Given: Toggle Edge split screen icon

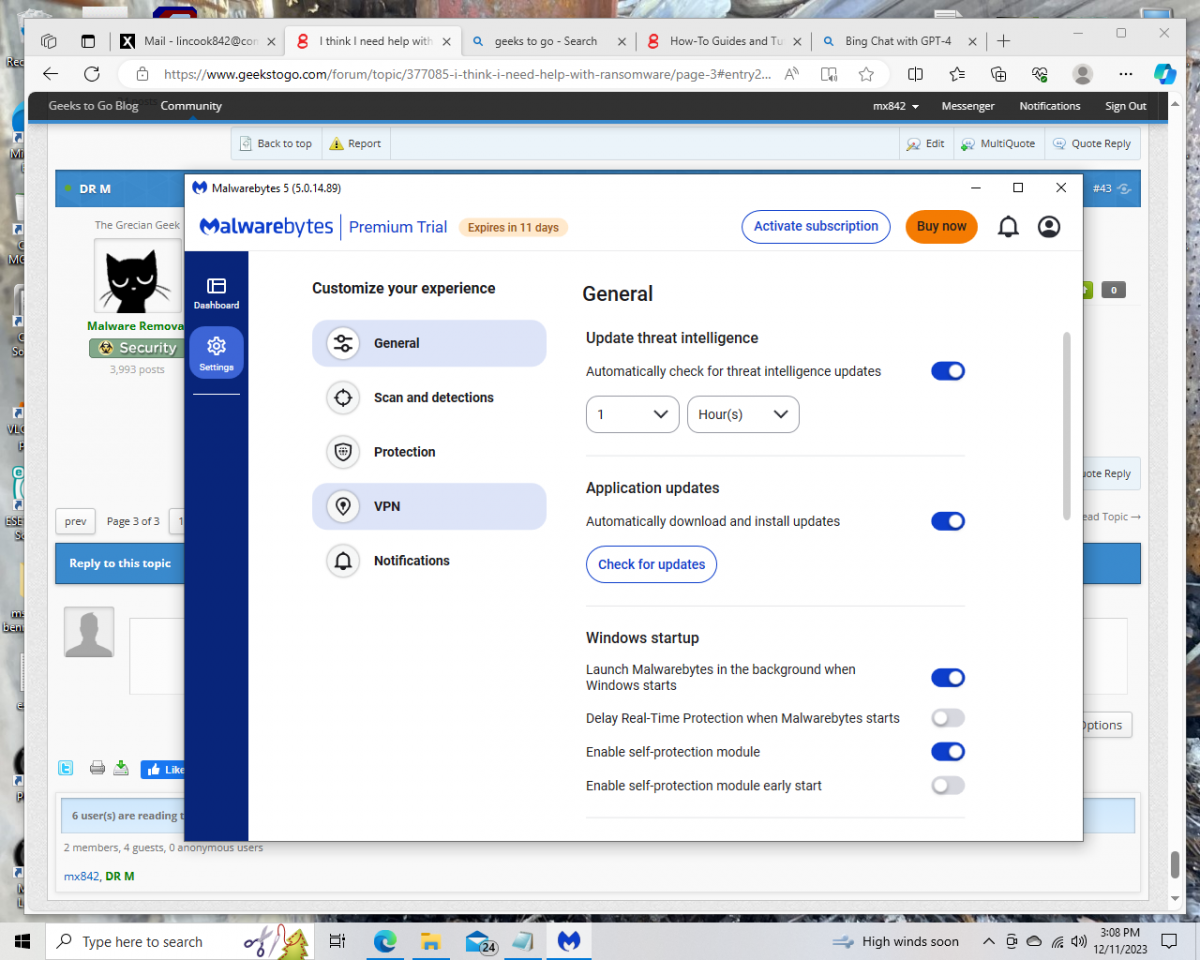Looking at the screenshot, I should pyautogui.click(x=915, y=74).
